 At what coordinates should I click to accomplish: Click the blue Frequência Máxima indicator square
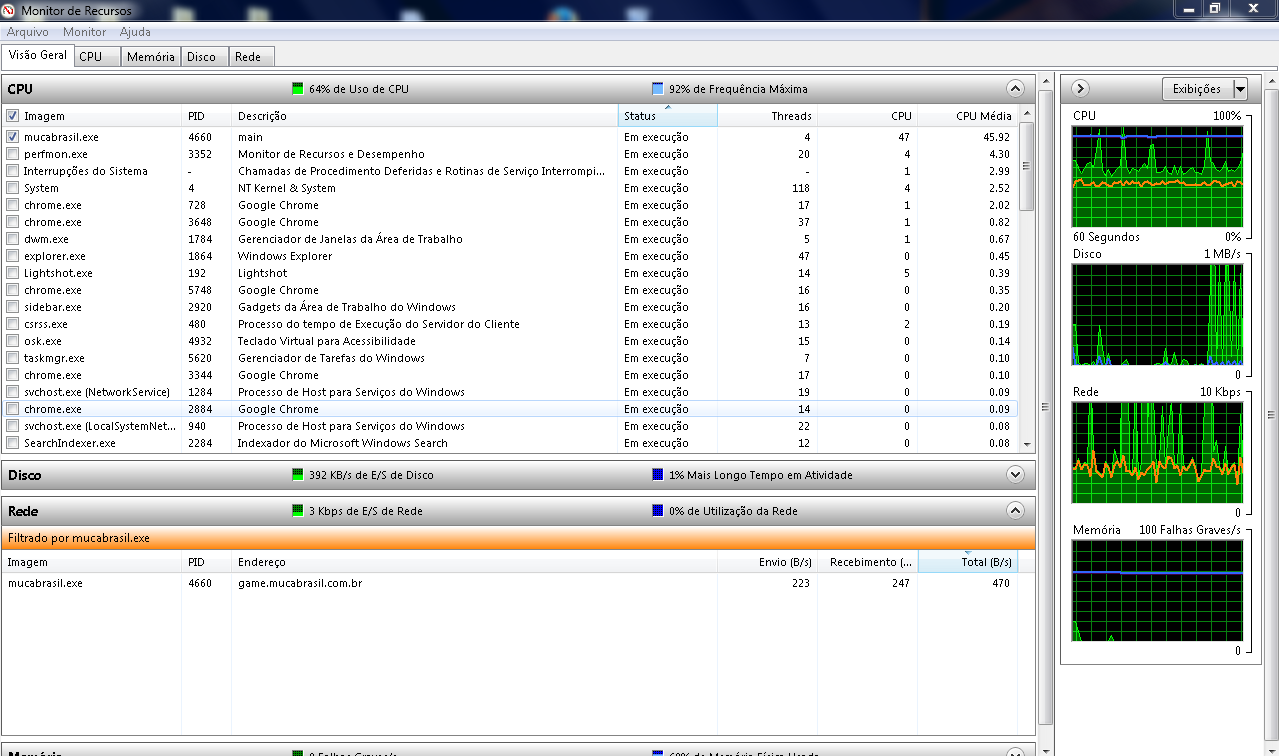[658, 89]
